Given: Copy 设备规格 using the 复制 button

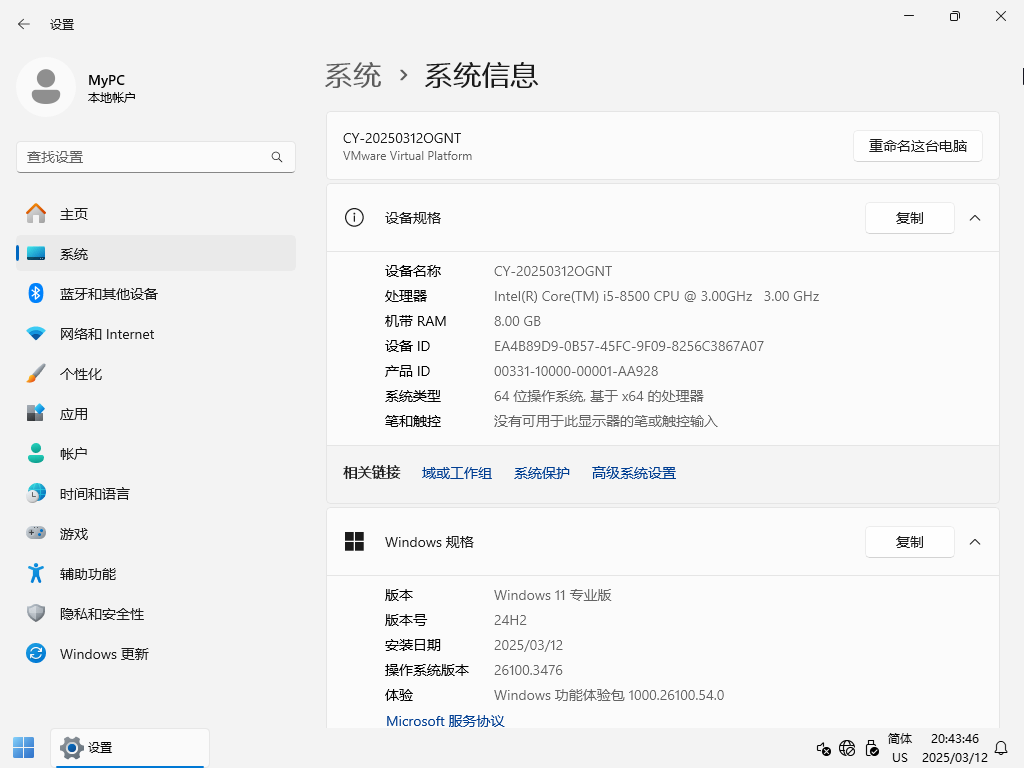Looking at the screenshot, I should pos(909,217).
